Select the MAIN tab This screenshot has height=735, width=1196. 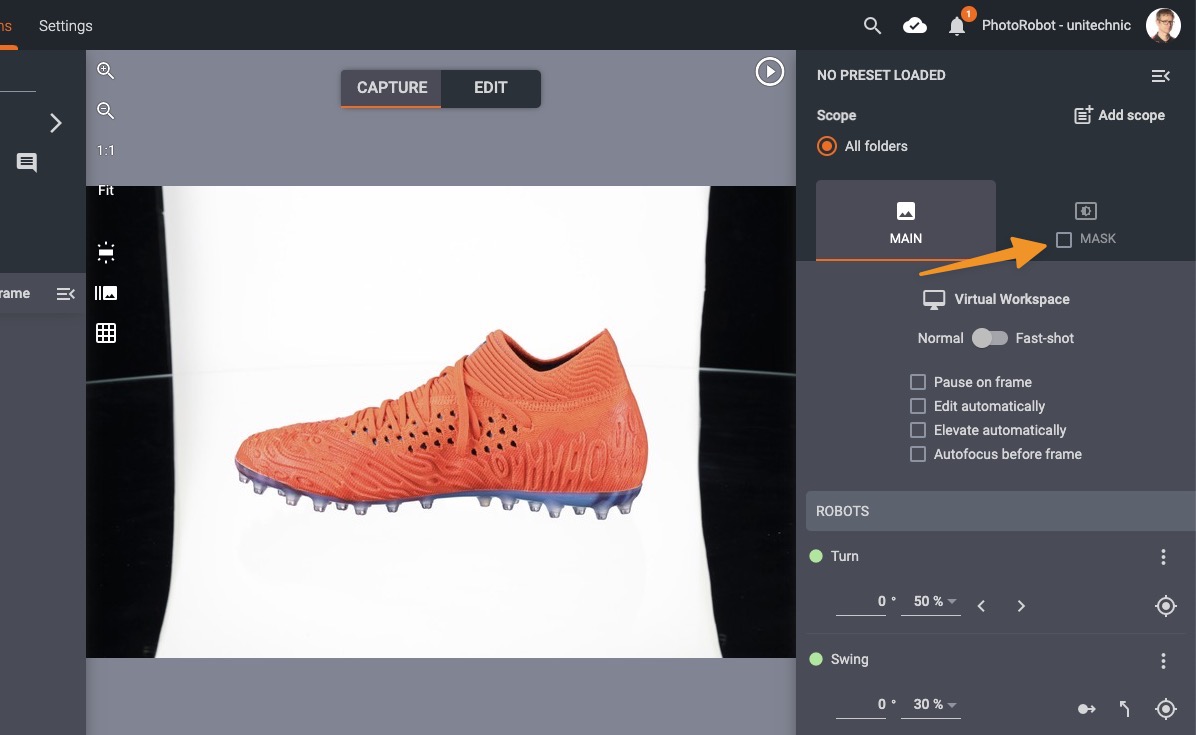coord(905,222)
